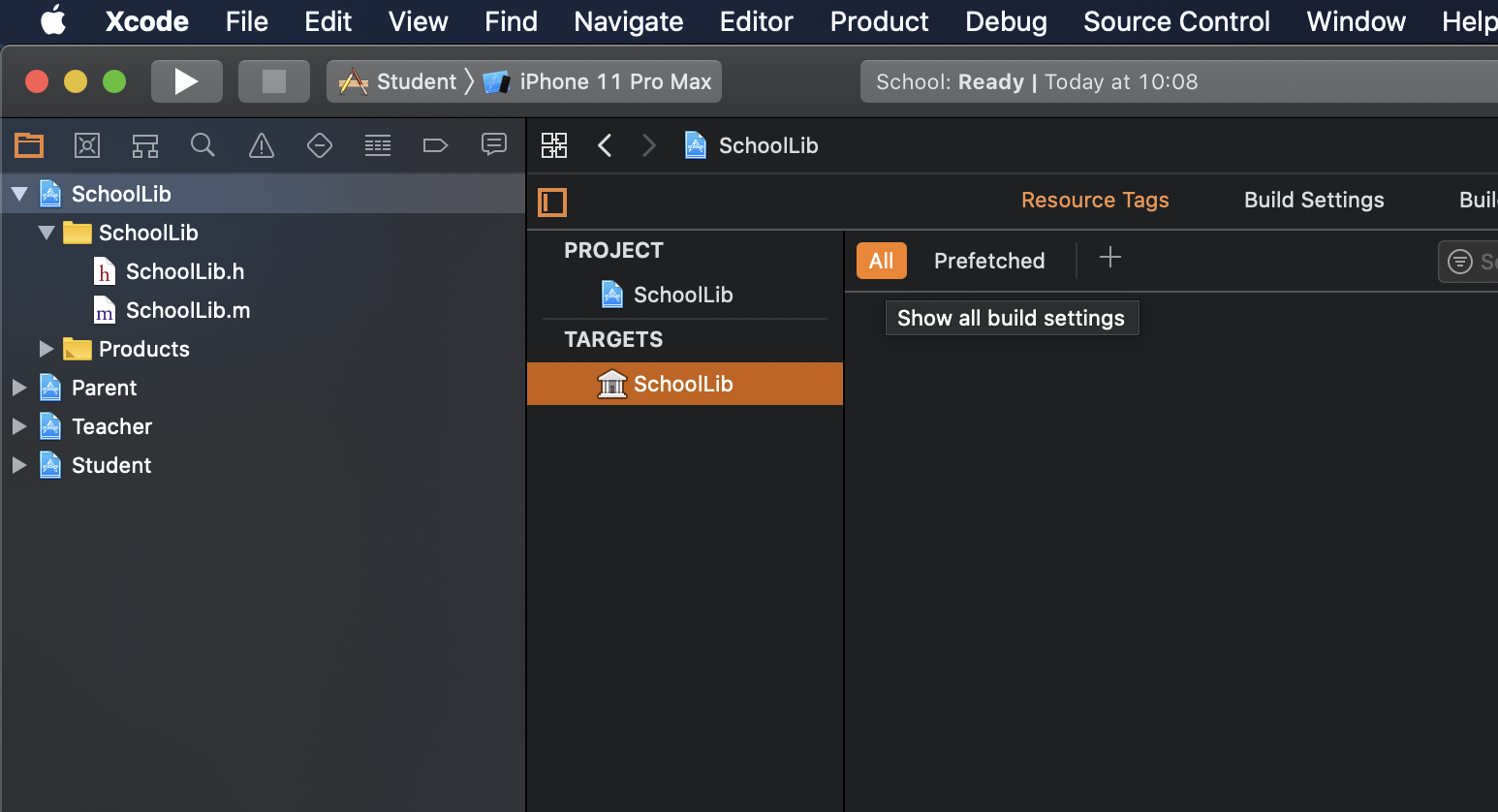Click the SchoolLib target library icon
The image size is (1498, 812).
(x=611, y=384)
